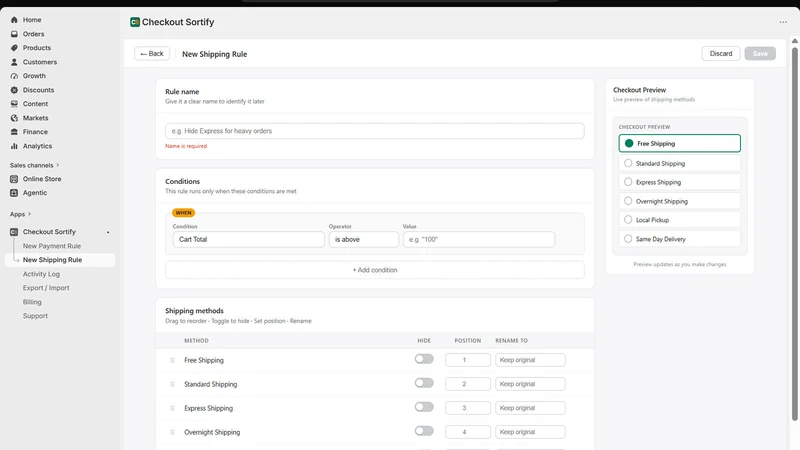Click position field for Overnight Shipping
This screenshot has height=450, width=800.
pyautogui.click(x=468, y=432)
